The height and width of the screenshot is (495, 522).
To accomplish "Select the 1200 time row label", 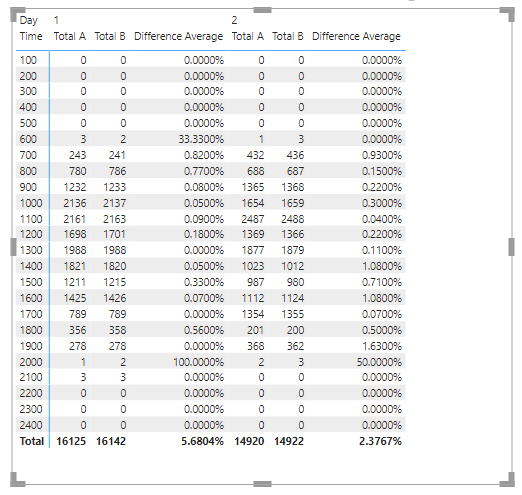I will 31,234.
